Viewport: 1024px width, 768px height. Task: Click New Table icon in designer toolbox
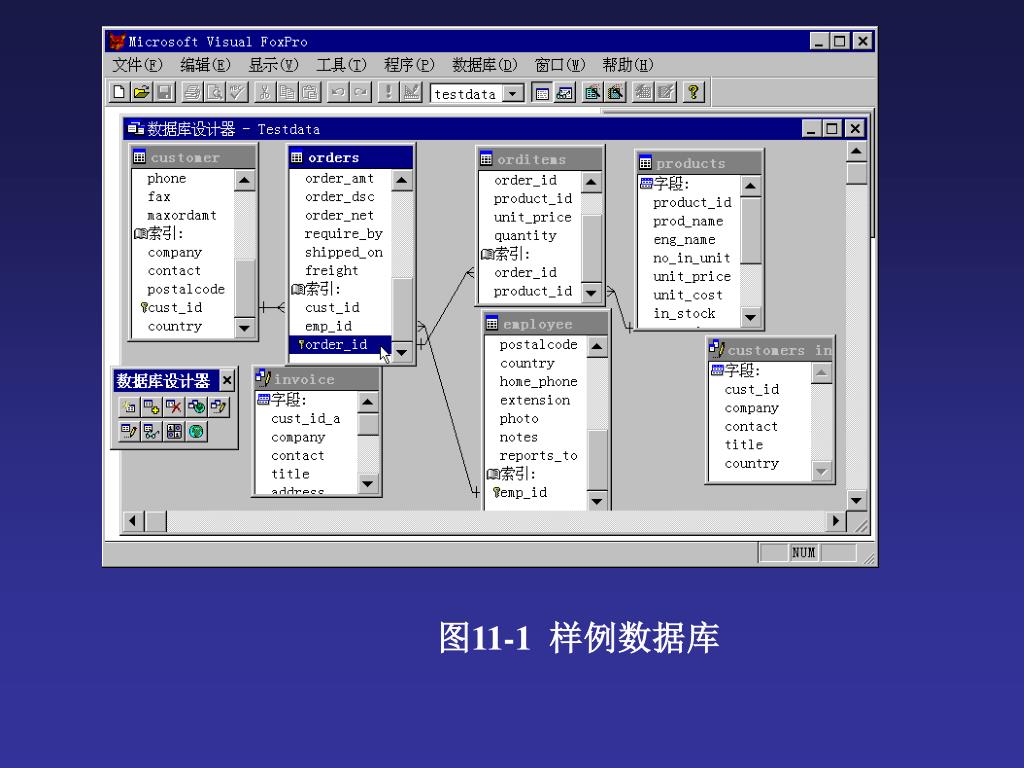[x=129, y=408]
